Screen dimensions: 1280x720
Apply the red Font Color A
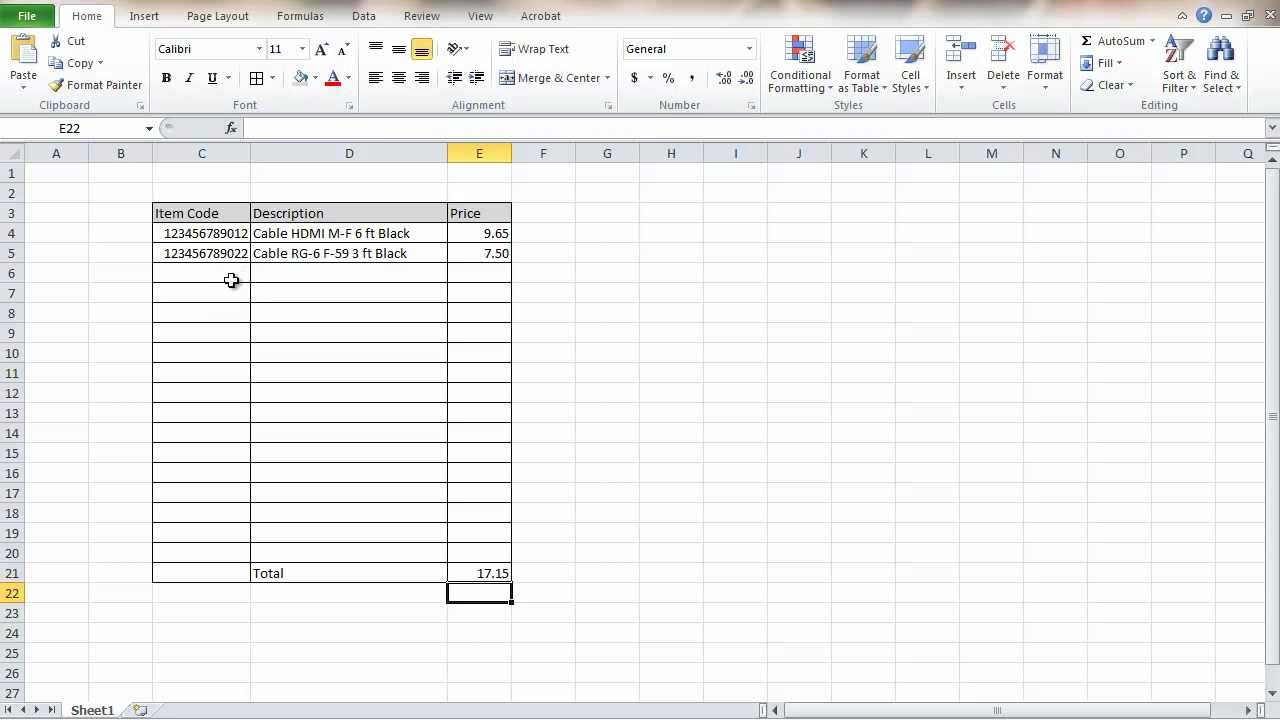point(333,78)
